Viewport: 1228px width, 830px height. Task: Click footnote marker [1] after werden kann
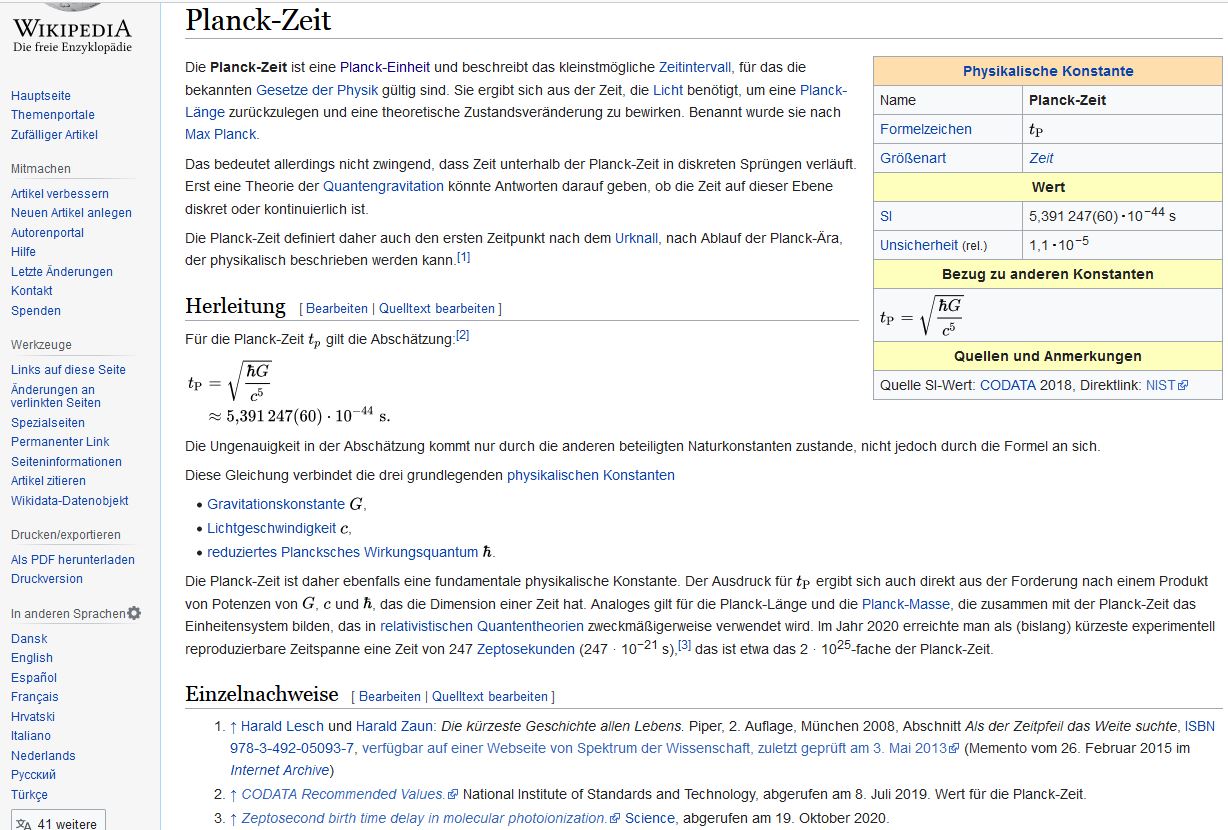pos(463,257)
